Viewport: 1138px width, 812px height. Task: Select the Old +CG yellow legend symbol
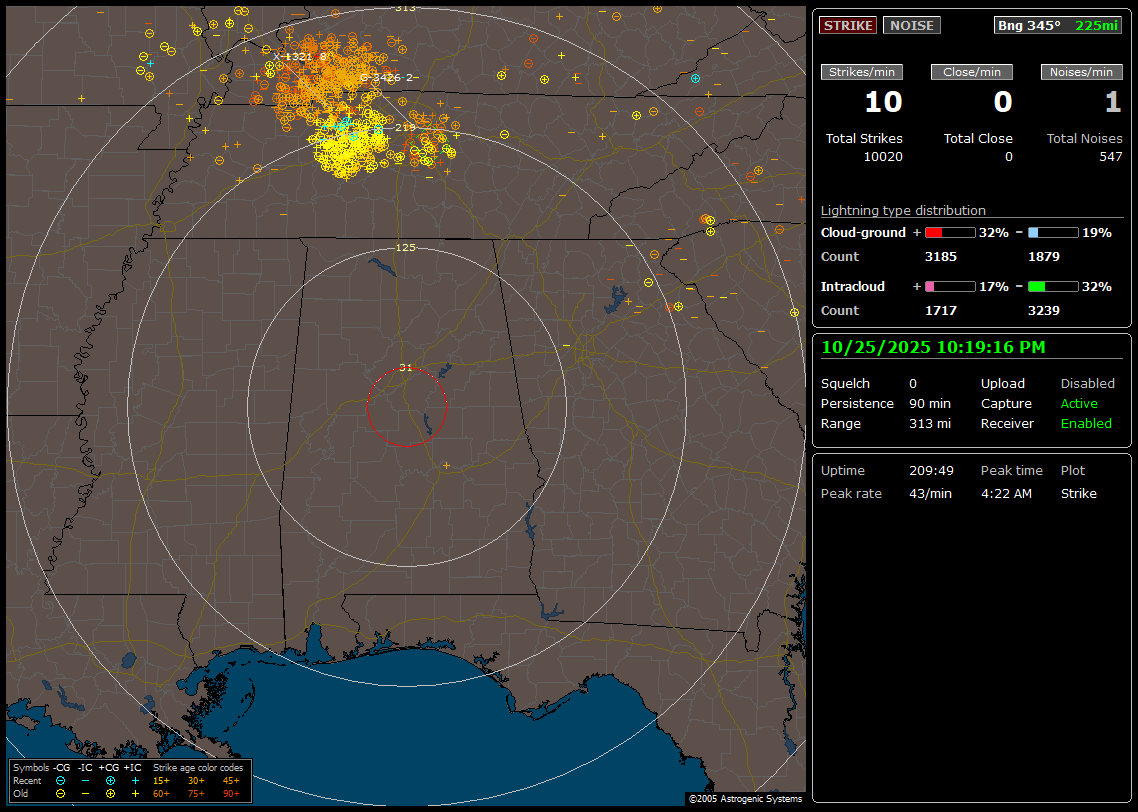[110, 793]
